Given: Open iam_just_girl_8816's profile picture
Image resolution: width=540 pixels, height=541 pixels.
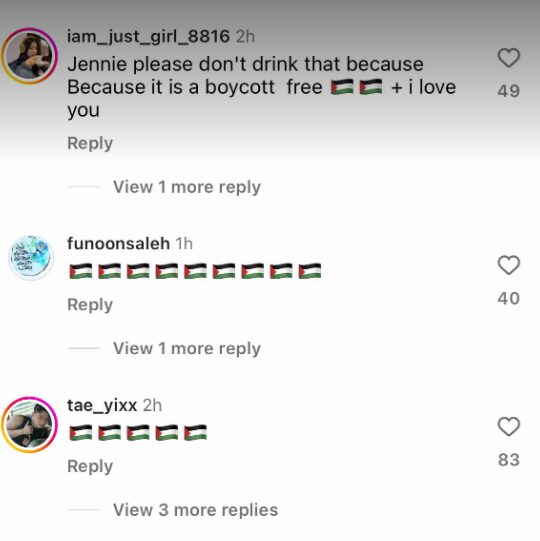Looking at the screenshot, I should pos(30,56).
